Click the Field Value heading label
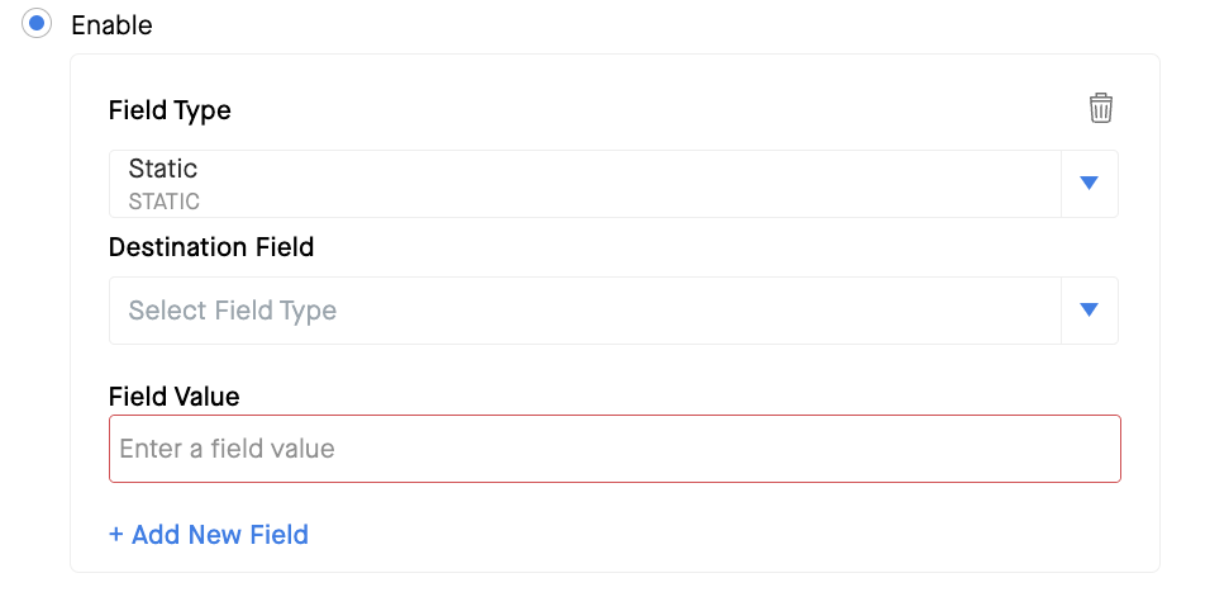The width and height of the screenshot is (1216, 598). pos(174,397)
